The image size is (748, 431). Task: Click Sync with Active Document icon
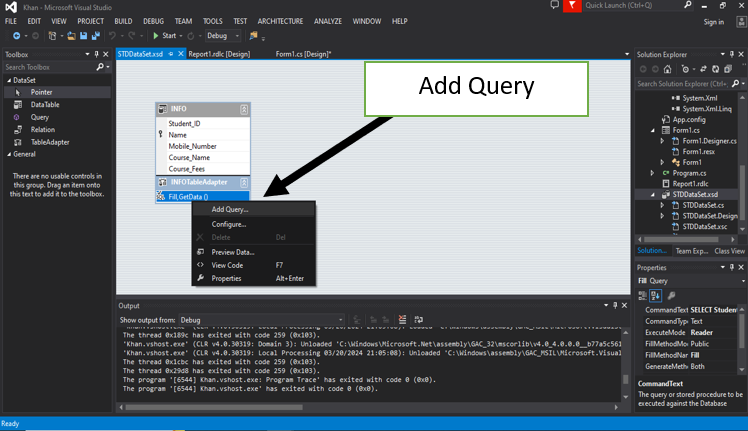(703, 69)
